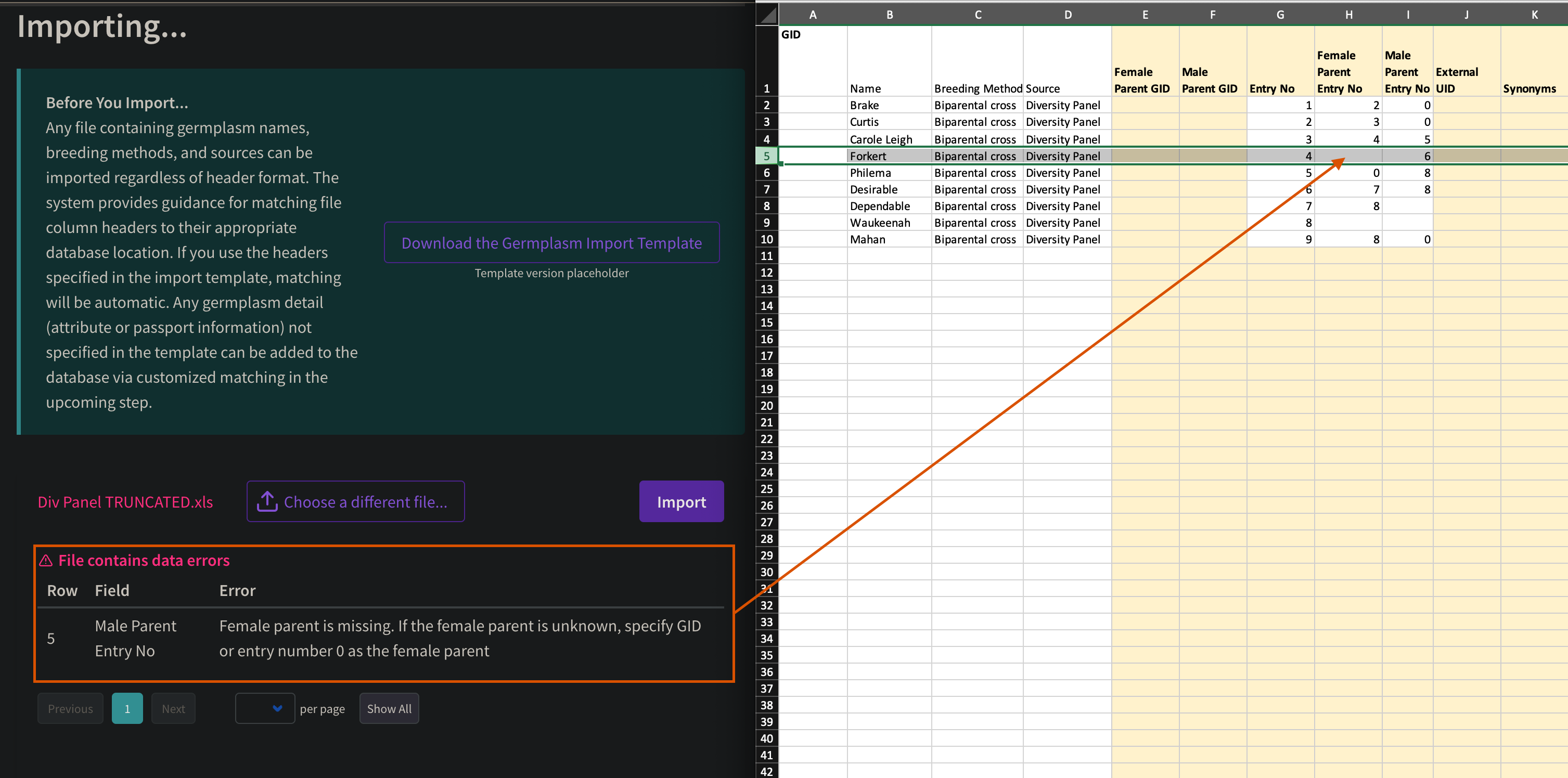Viewport: 1568px width, 778px height.
Task: Click the Next page button
Action: coord(173,708)
